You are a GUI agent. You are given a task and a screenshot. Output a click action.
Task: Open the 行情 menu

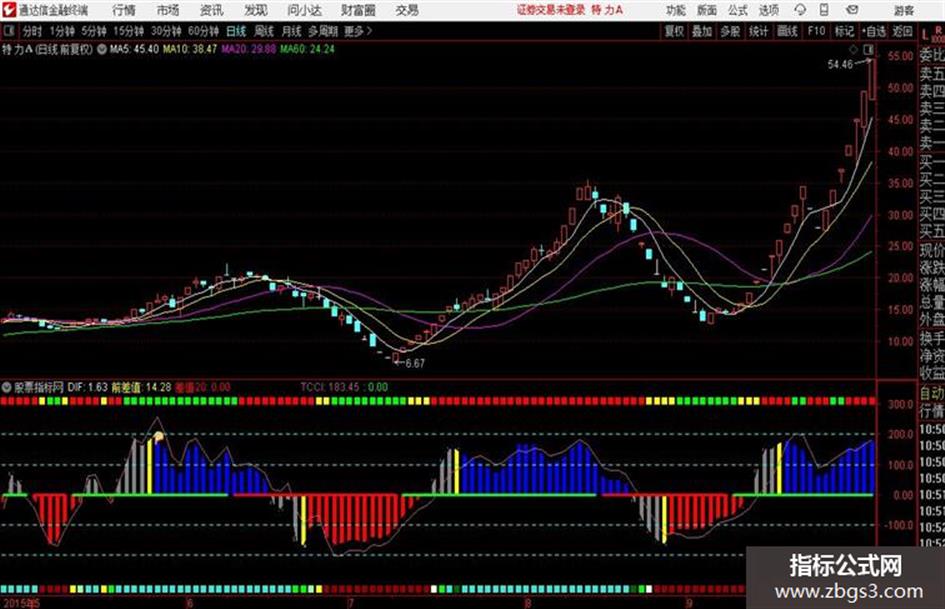[x=124, y=10]
